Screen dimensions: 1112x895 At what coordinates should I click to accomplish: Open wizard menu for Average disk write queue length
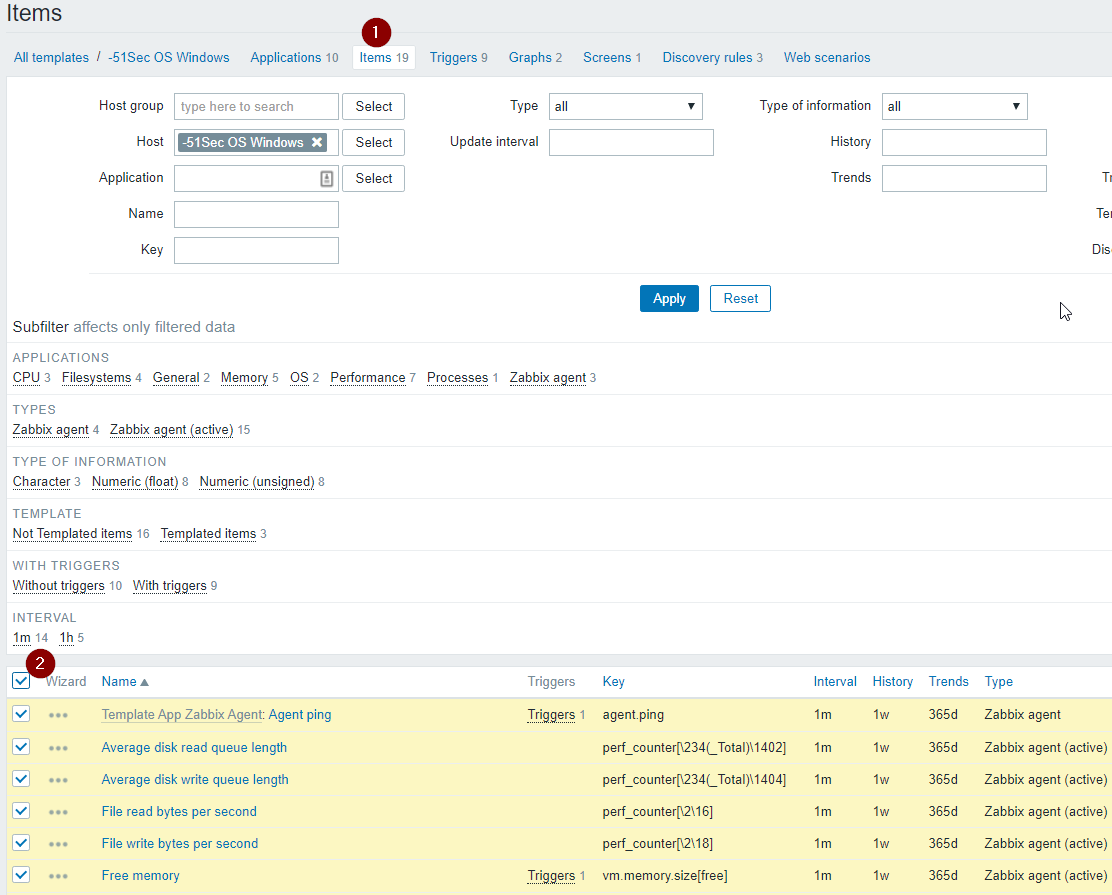point(58,779)
